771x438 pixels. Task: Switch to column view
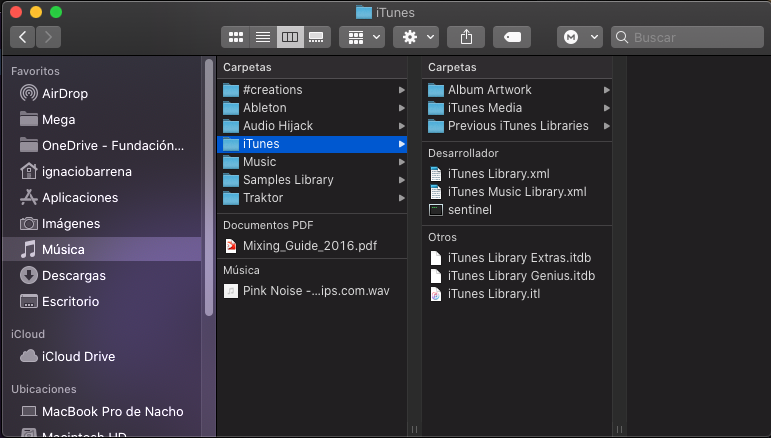click(290, 37)
